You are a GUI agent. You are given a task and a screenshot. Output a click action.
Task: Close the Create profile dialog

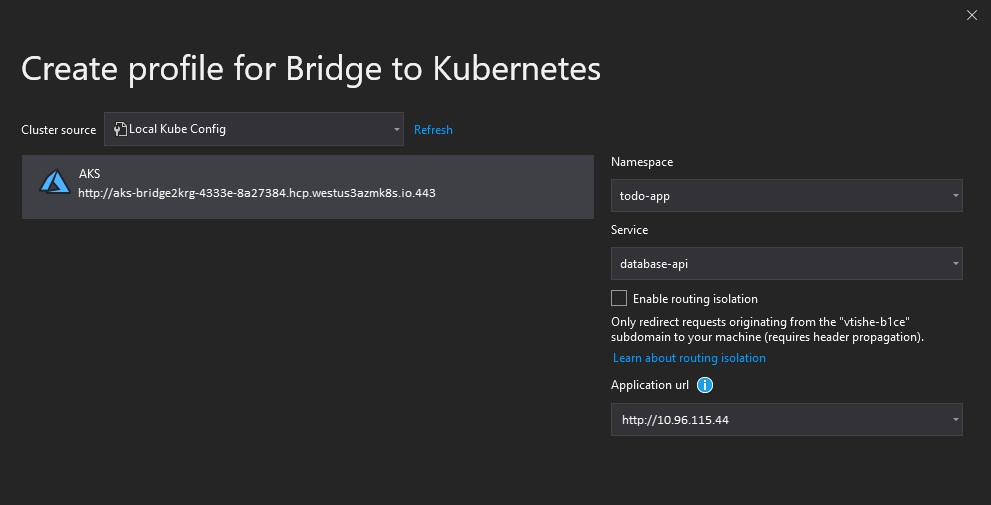[x=971, y=15]
